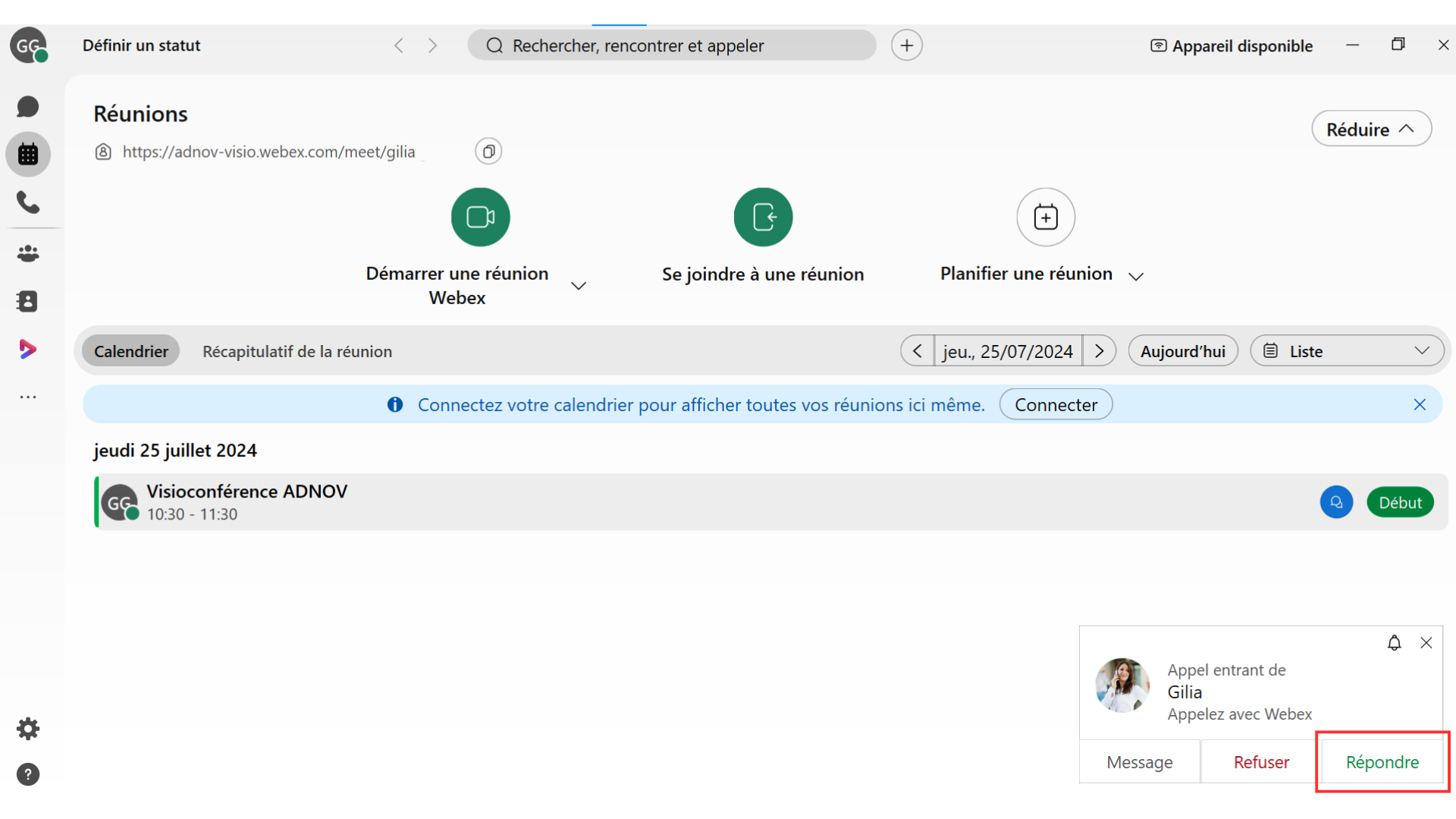
Task: Click Connecter to link your calendar
Action: (1056, 405)
